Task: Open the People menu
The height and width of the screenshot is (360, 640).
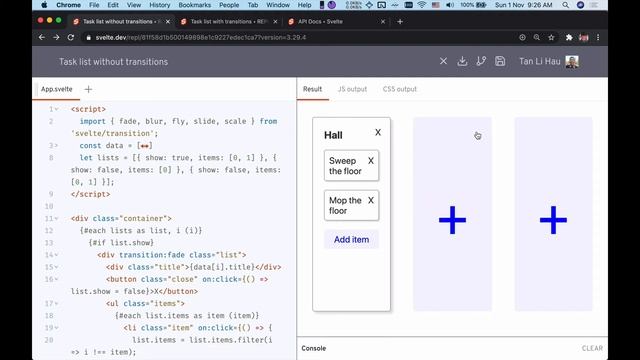Action: [x=229, y=5]
